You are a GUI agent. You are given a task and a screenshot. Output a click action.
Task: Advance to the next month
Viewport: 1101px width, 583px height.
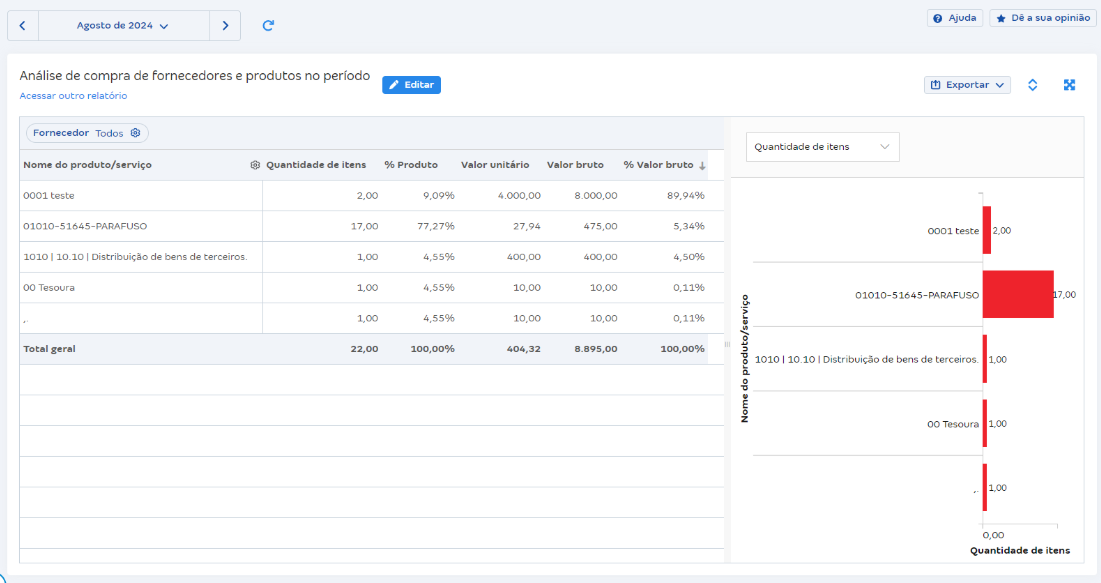pos(225,26)
